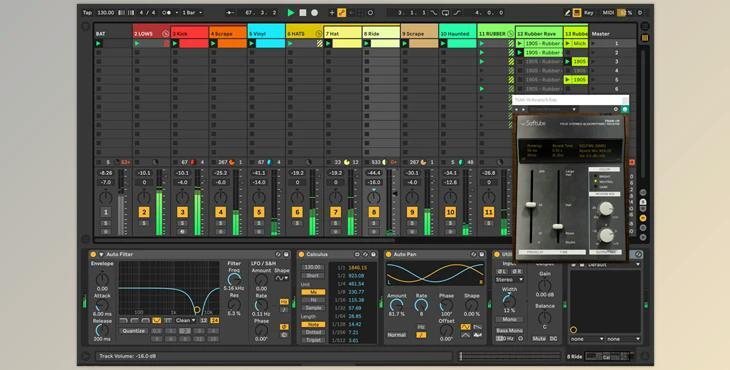Select Triplet length in Calculus device

tap(313, 340)
